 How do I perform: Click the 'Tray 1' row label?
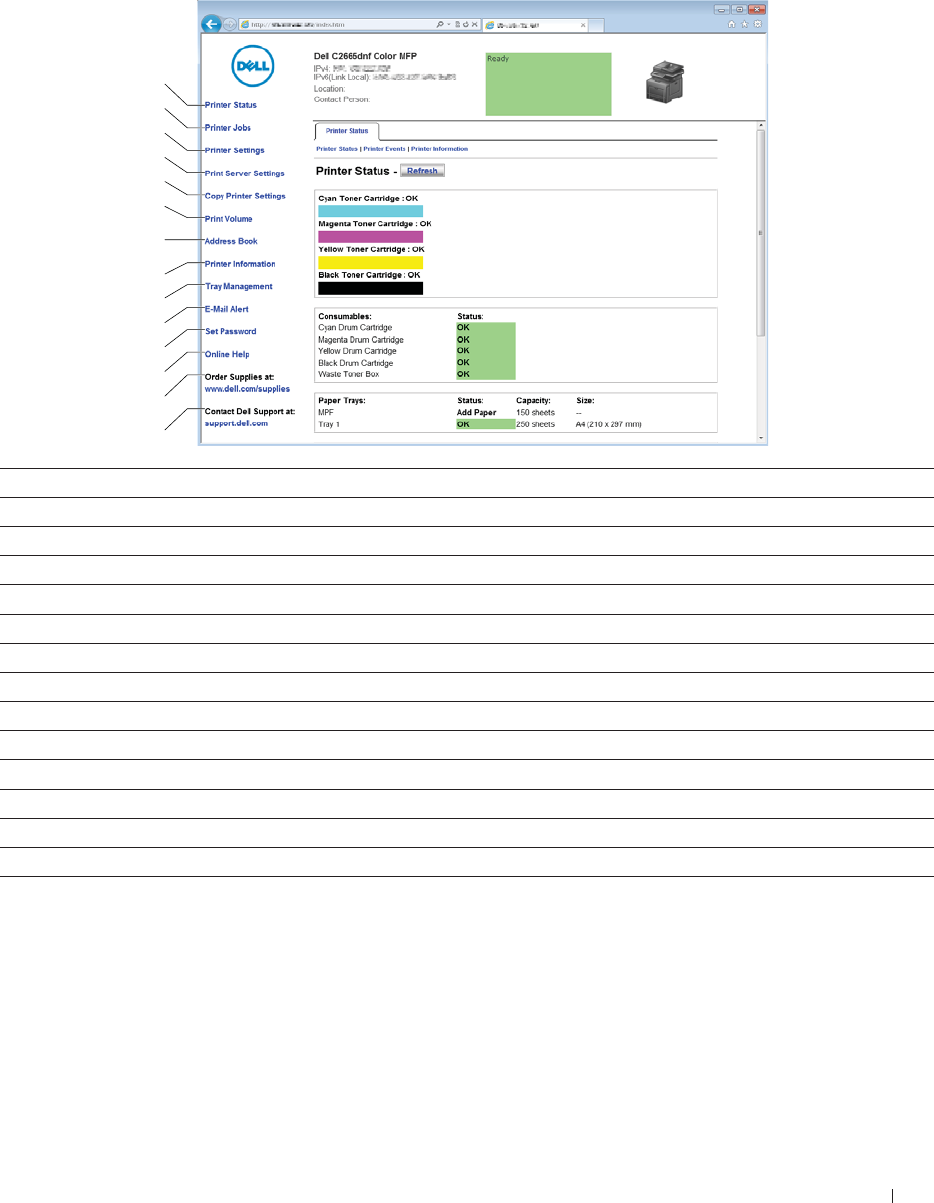(x=329, y=424)
